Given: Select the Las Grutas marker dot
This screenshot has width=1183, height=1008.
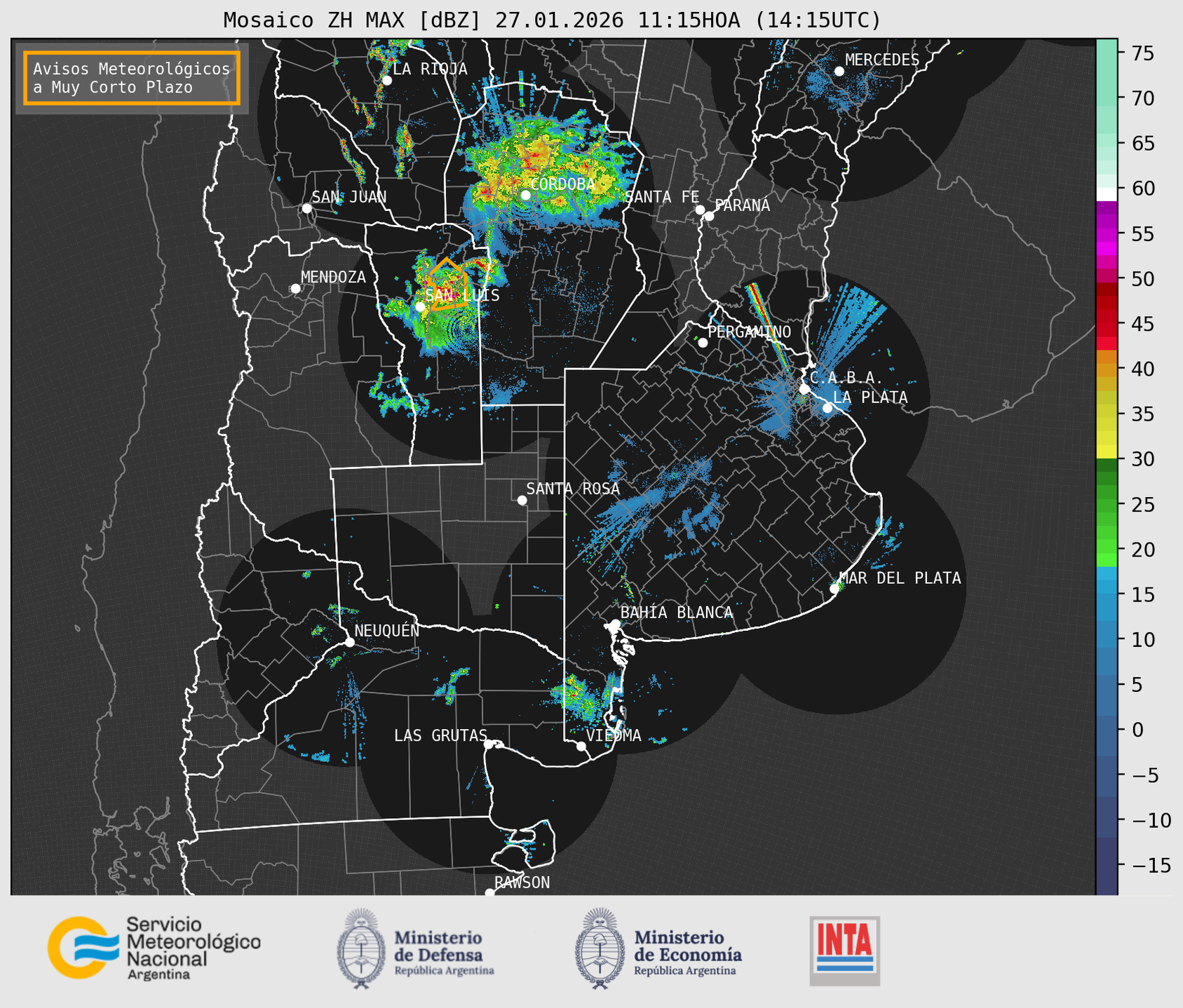Looking at the screenshot, I should (489, 744).
